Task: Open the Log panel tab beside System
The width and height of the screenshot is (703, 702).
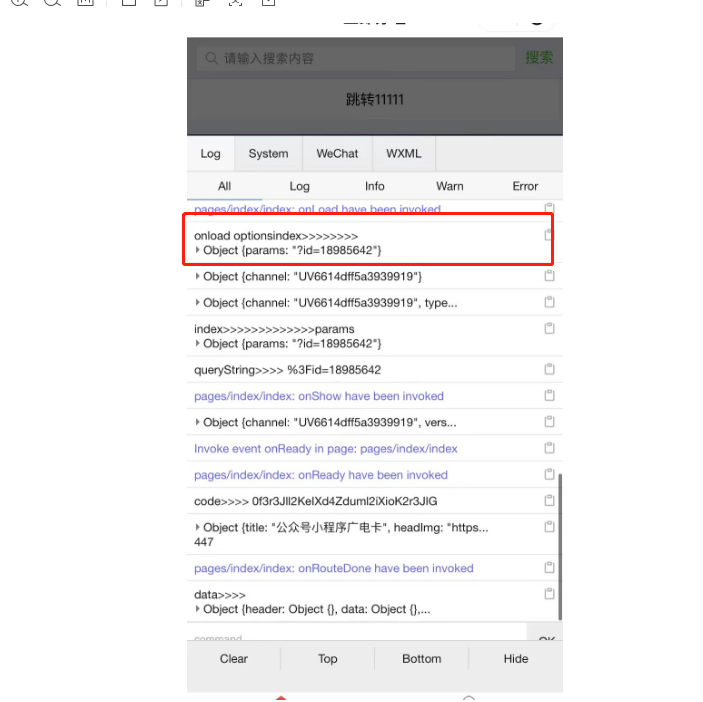Action: pyautogui.click(x=210, y=154)
